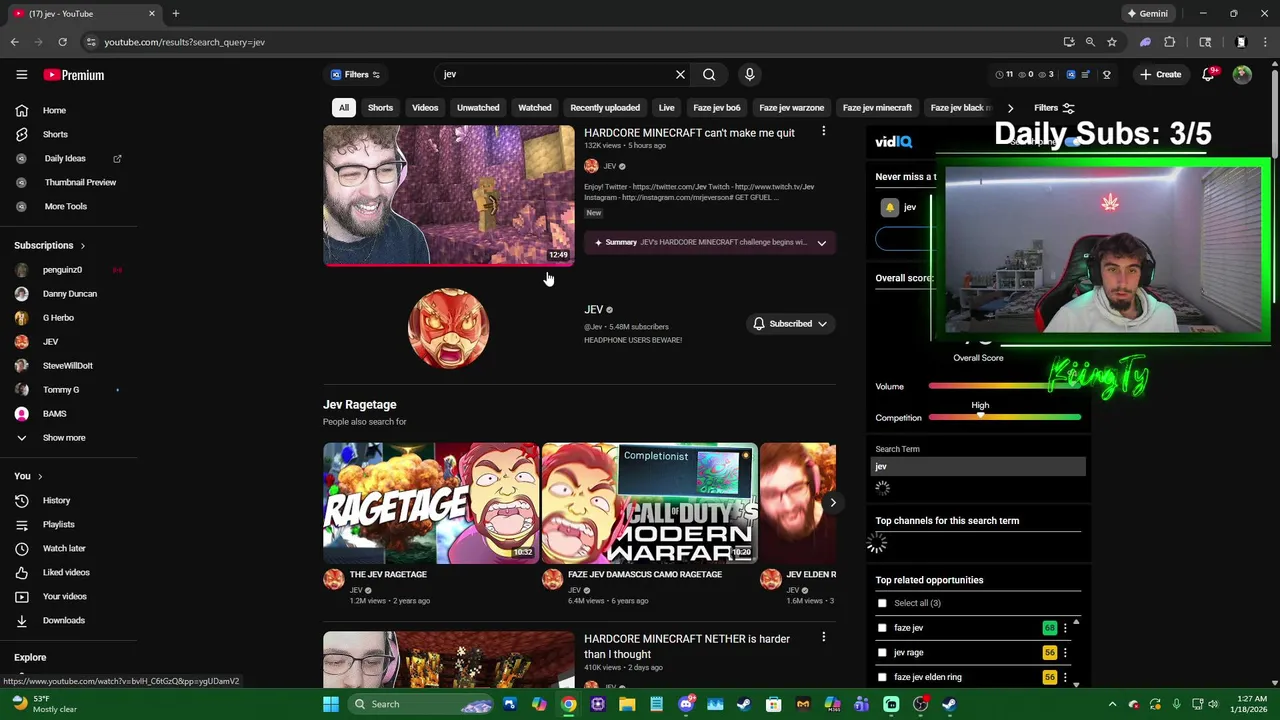This screenshot has height=720, width=1280.
Task: Open YouTube notifications bell
Action: click(1209, 75)
